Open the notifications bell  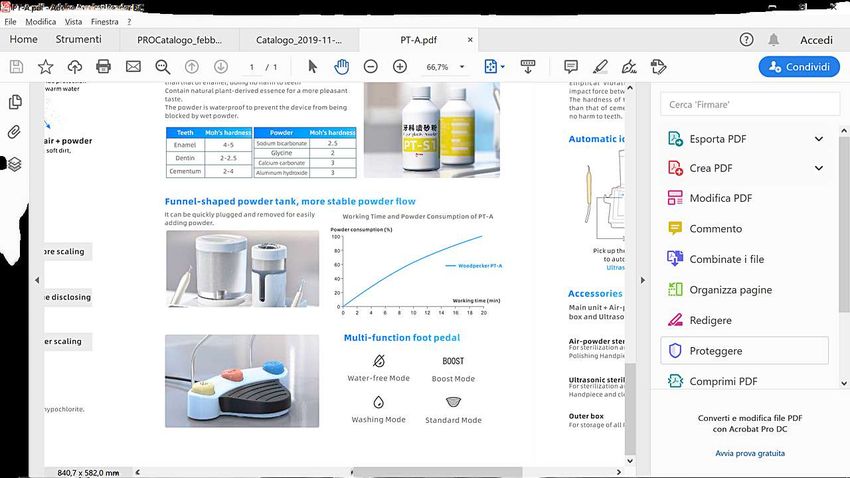pyautogui.click(x=774, y=40)
